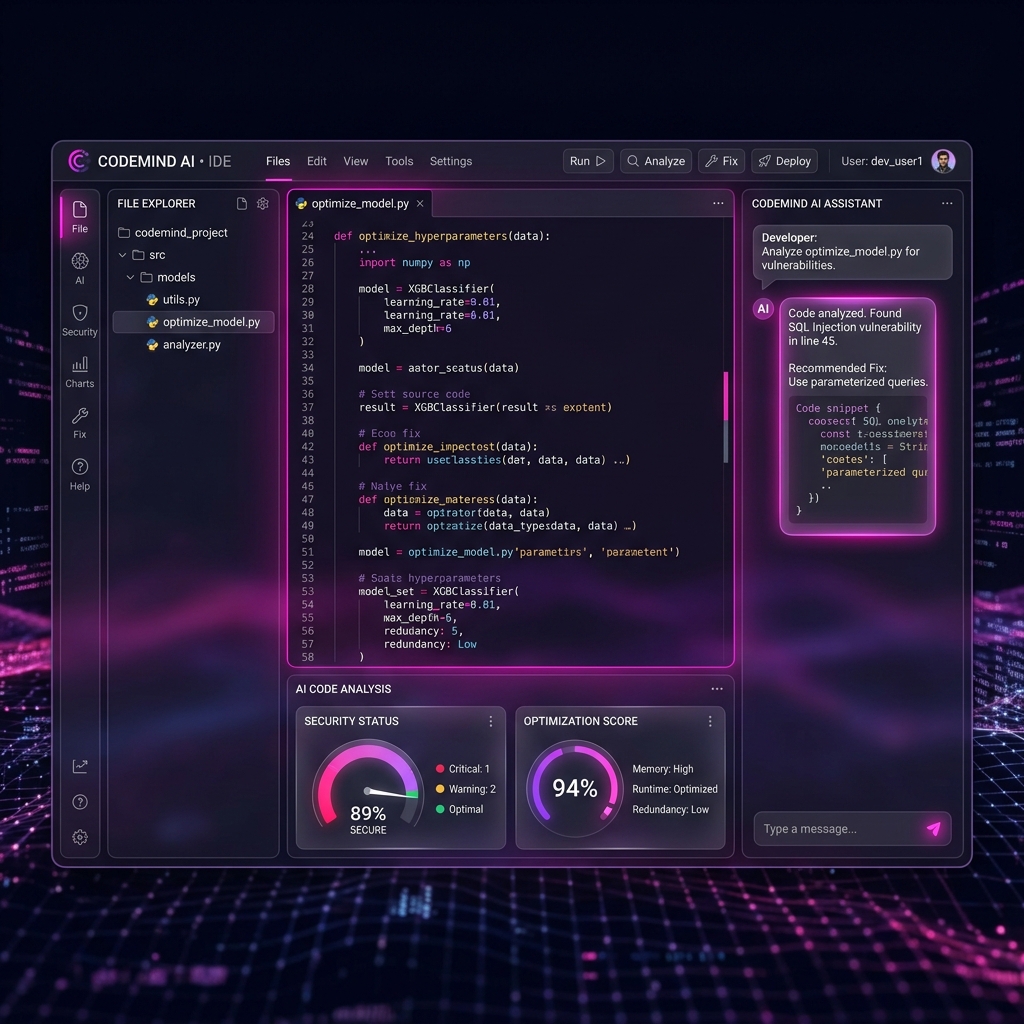Screen dimensions: 1024x1024
Task: Close the optimize_model.py tab
Action: point(420,204)
